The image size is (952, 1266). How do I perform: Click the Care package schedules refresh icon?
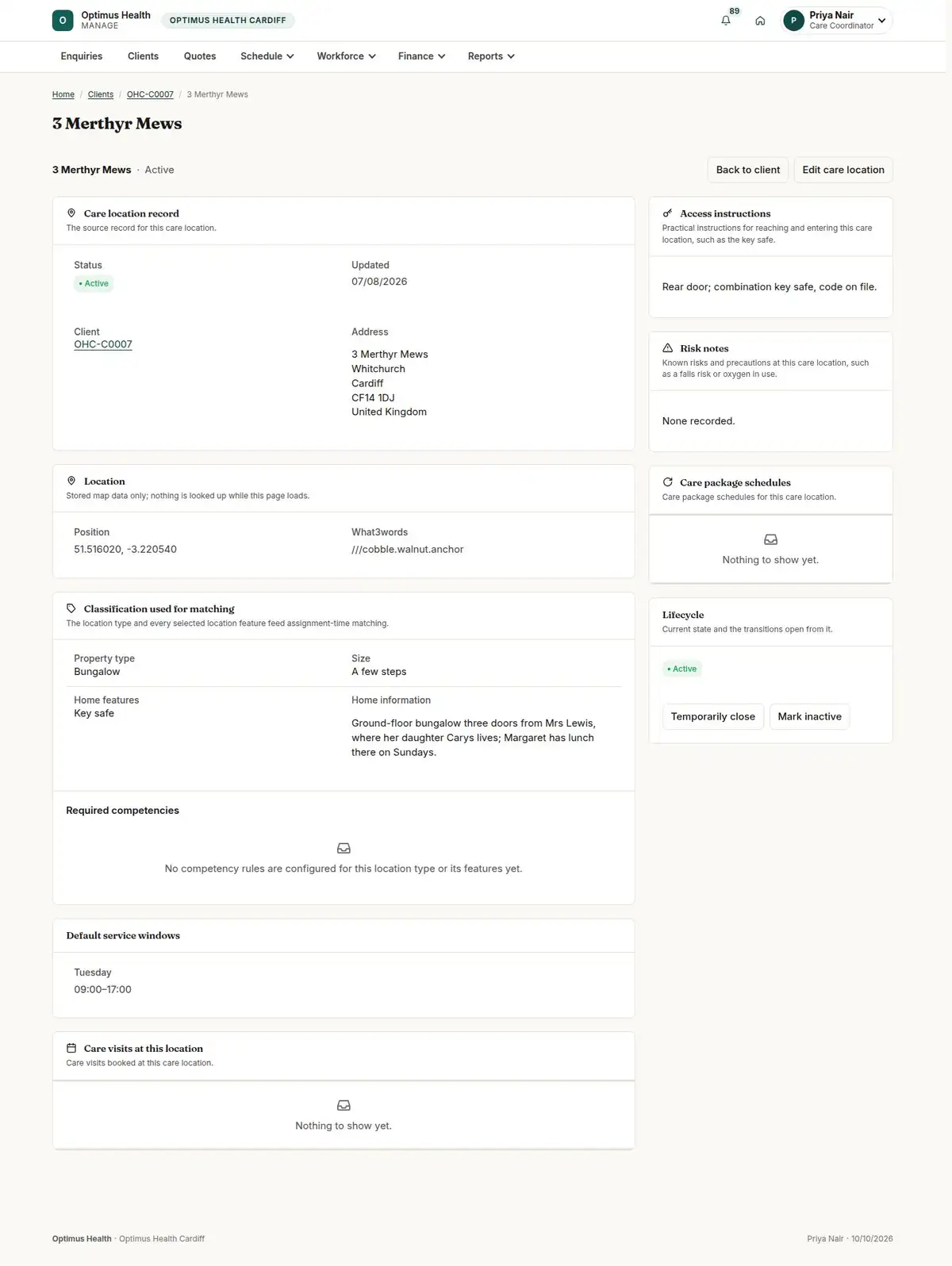click(667, 482)
